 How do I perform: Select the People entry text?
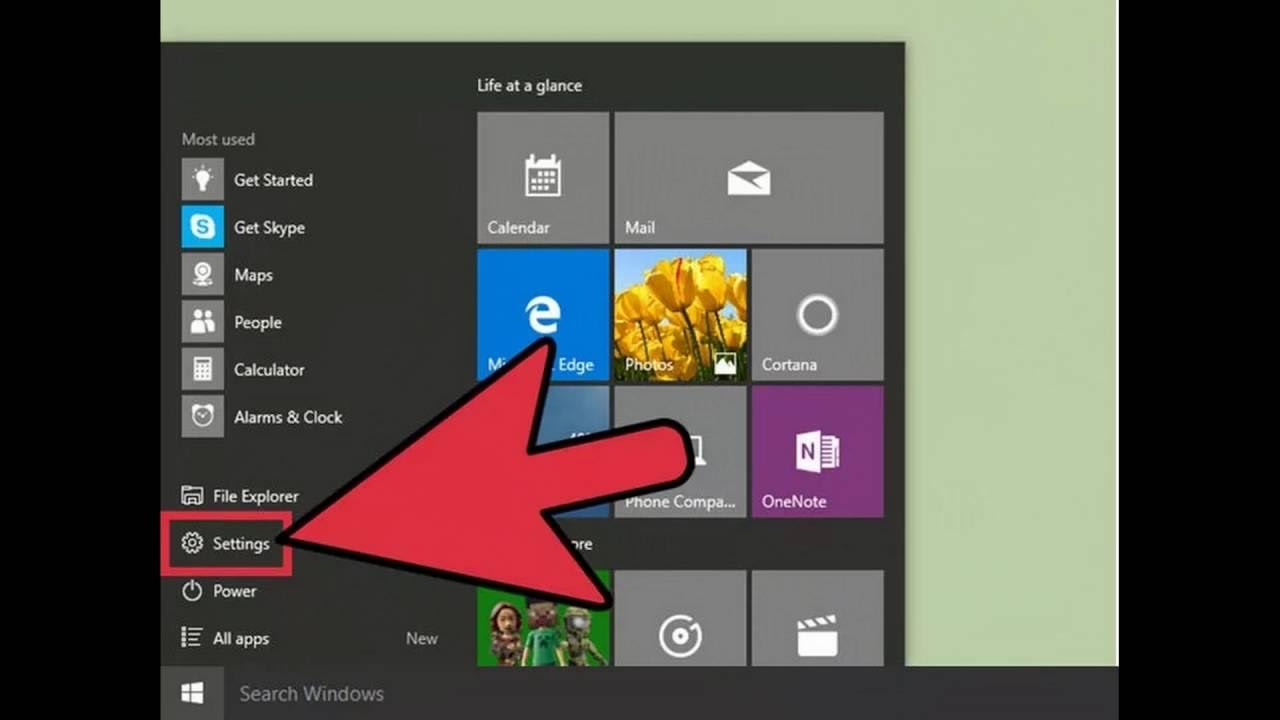(x=257, y=322)
